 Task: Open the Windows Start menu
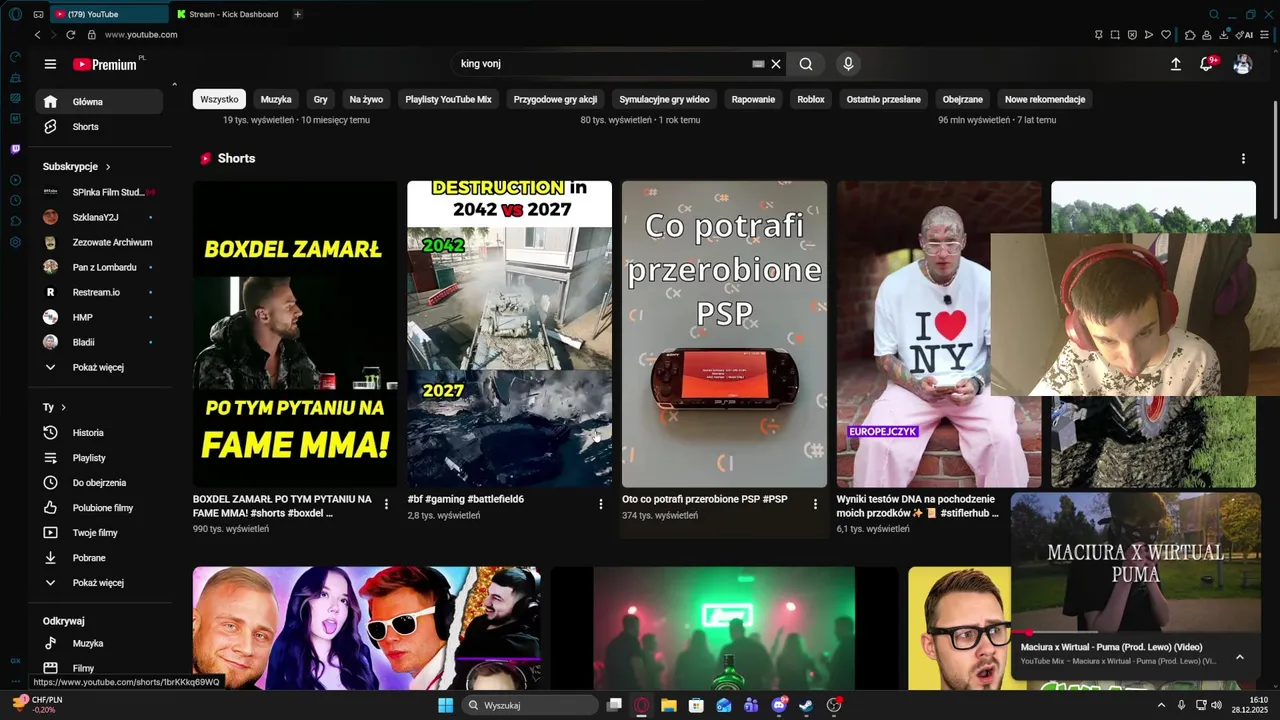pos(445,705)
